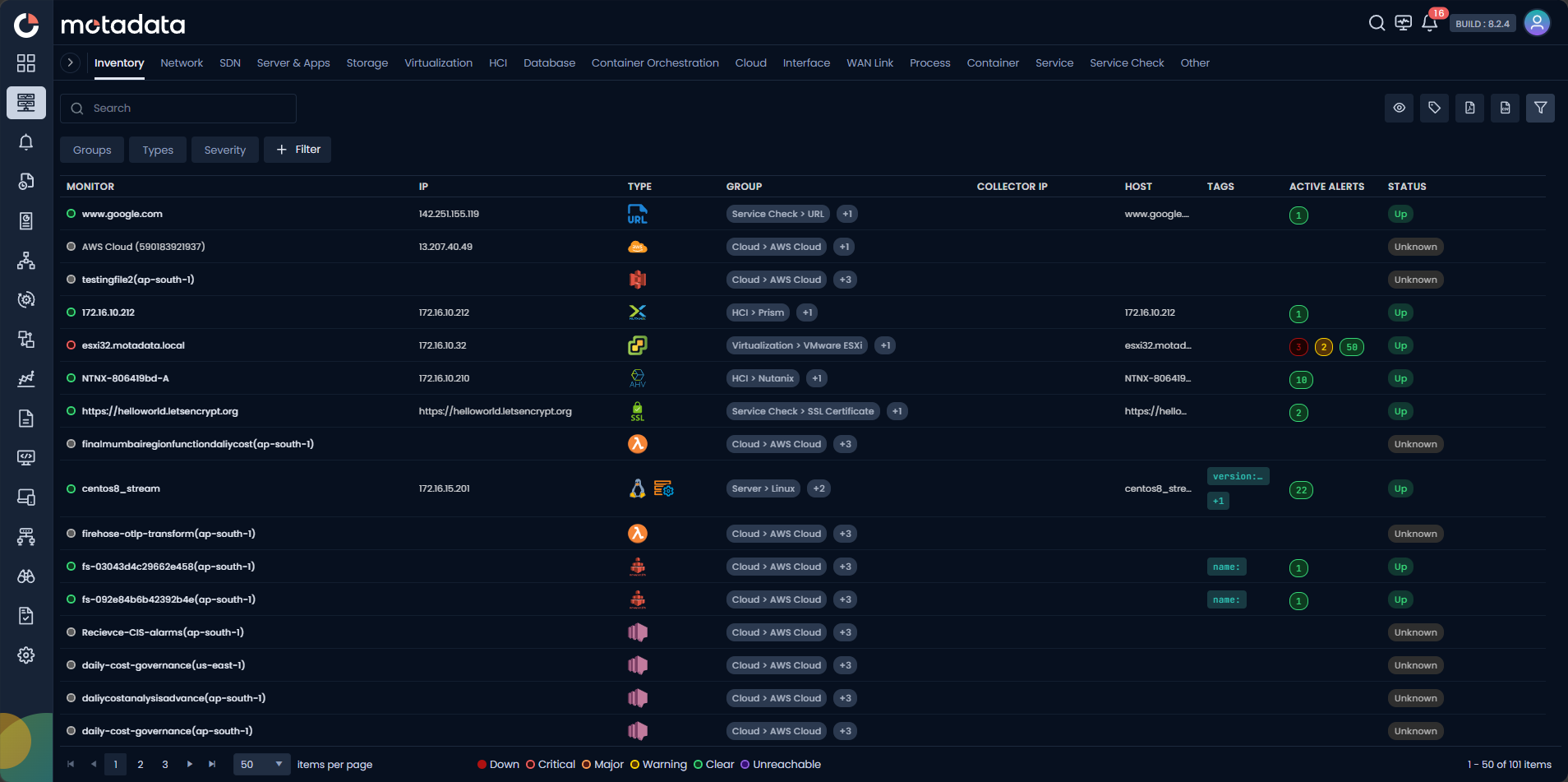Open the items per page dropdown

point(262,764)
